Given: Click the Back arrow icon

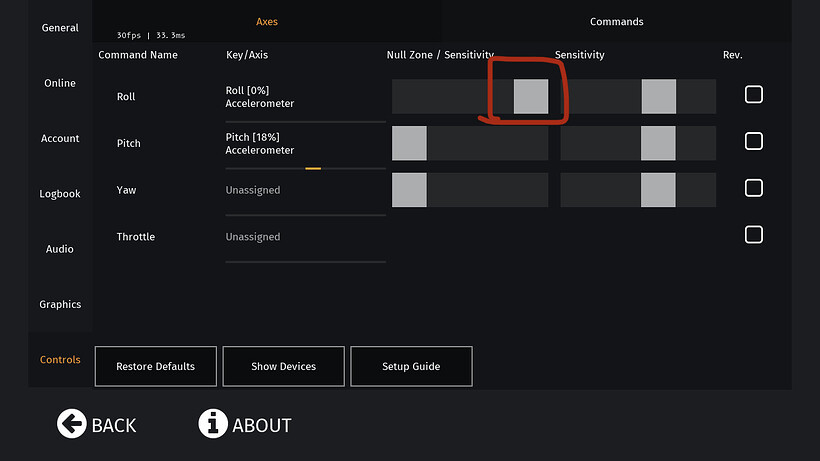Looking at the screenshot, I should click(x=72, y=423).
